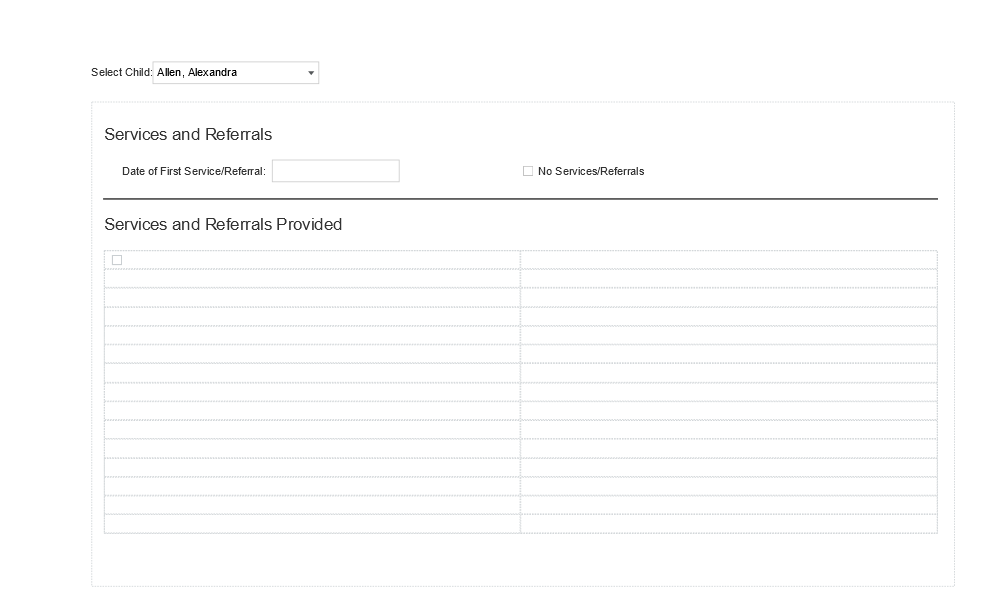
Task: Click the No Services/Referrals label text
Action: pos(590,171)
